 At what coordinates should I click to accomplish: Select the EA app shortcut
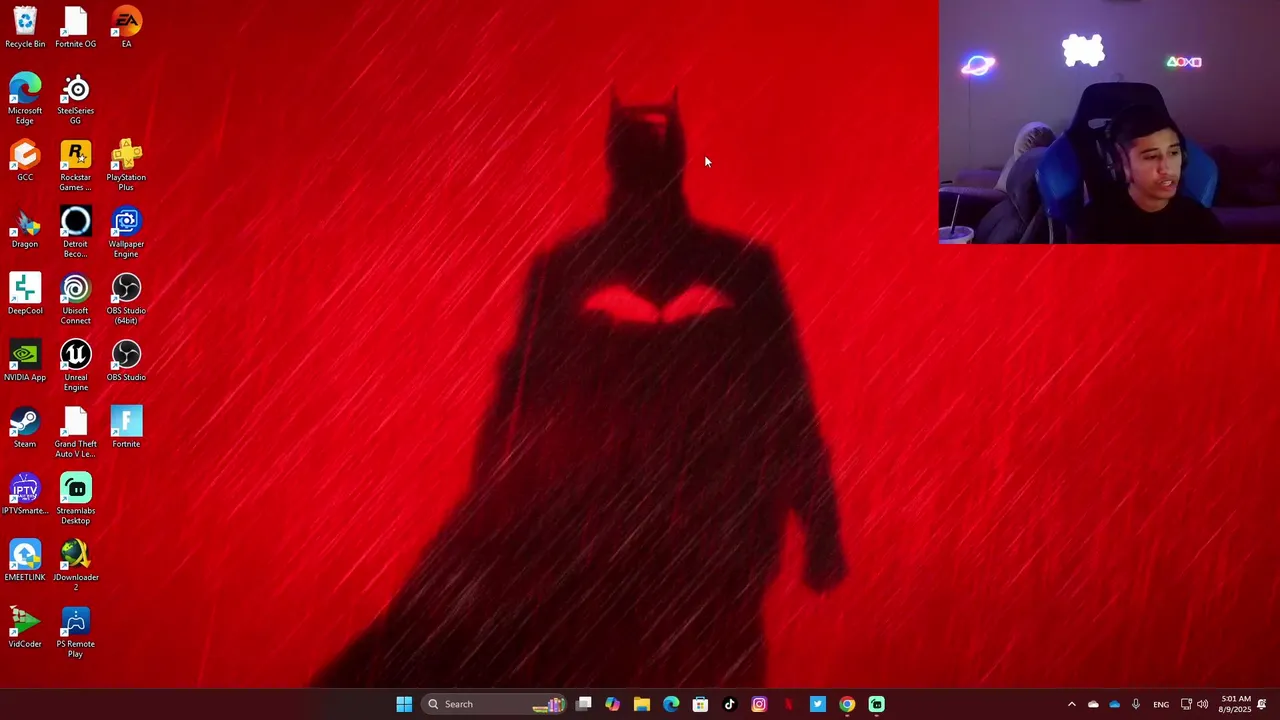pyautogui.click(x=126, y=27)
